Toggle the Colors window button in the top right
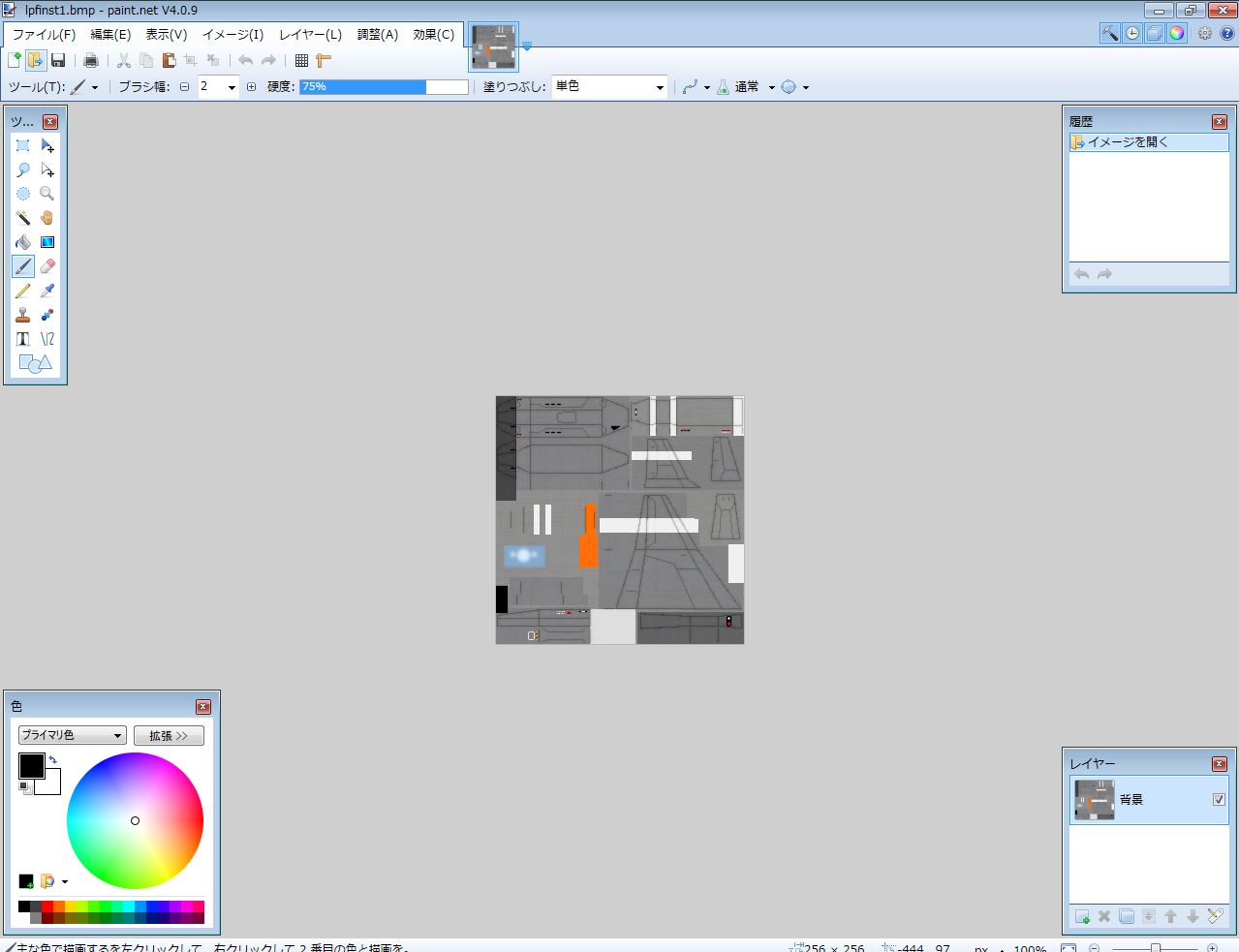Image resolution: width=1239 pixels, height=952 pixels. click(x=1176, y=33)
